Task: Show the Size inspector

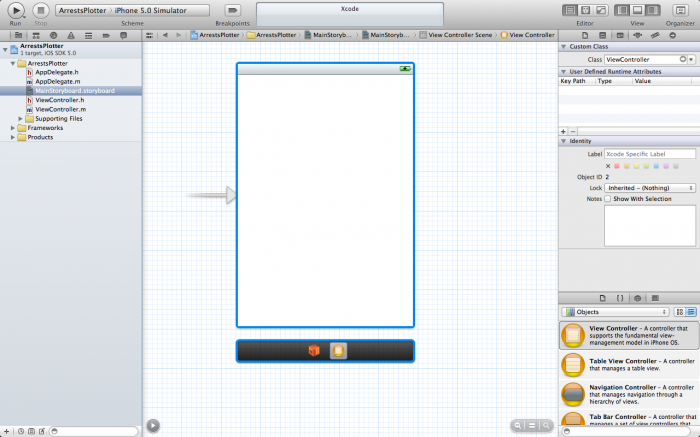Action: pos(655,35)
